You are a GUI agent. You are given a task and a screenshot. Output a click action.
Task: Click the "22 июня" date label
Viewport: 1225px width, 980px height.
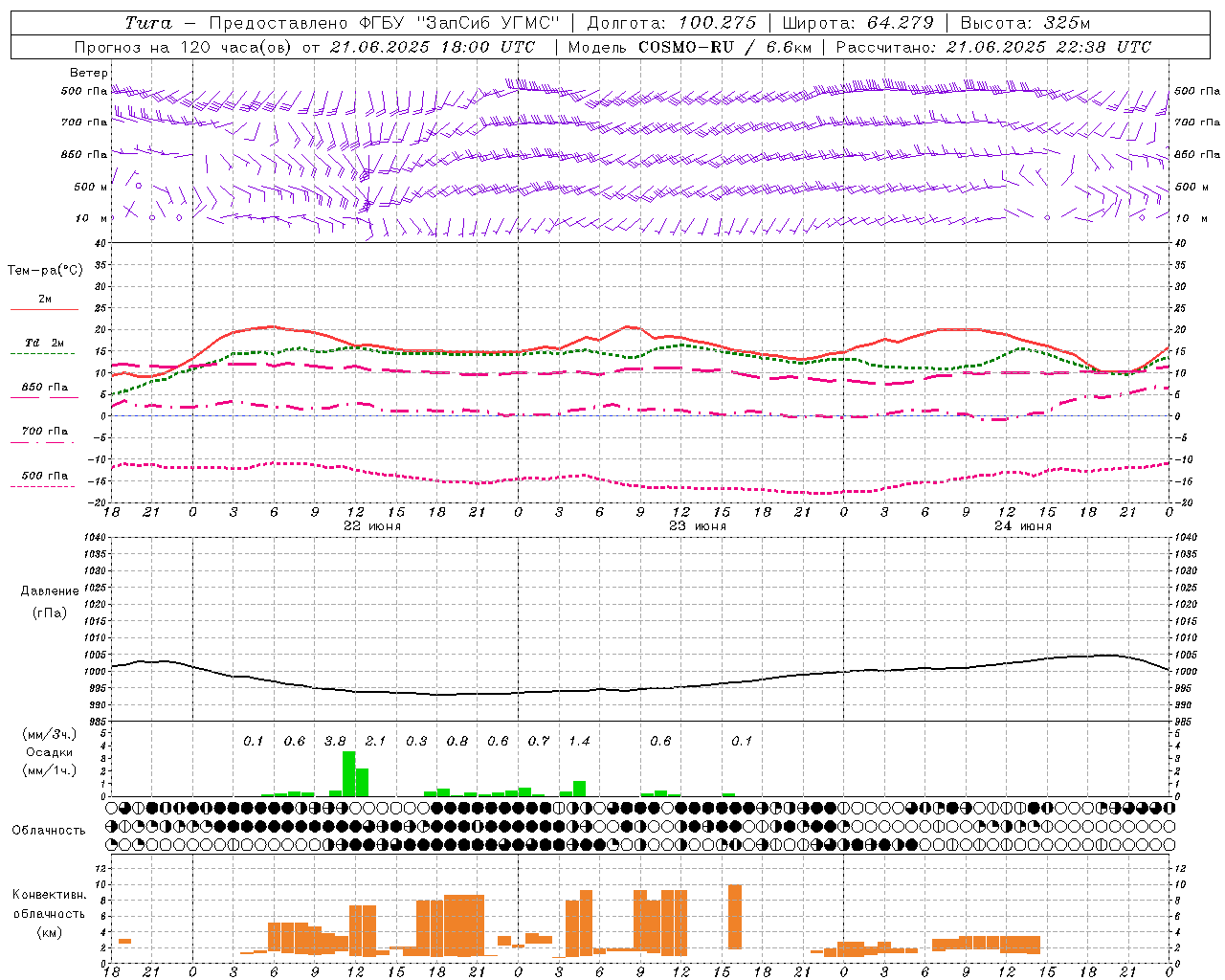[372, 526]
